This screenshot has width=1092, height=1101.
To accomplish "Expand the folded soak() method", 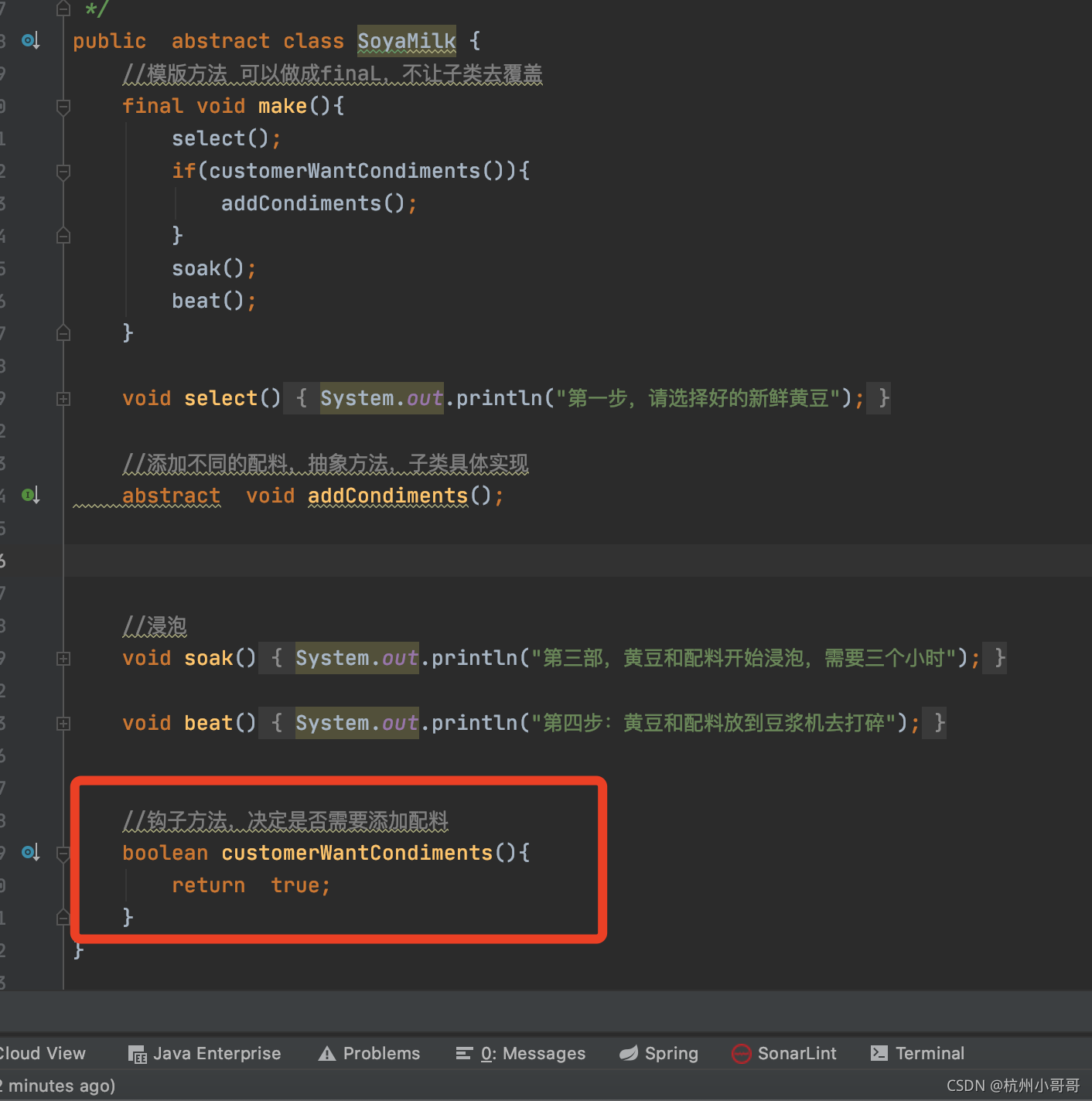I will [x=63, y=658].
